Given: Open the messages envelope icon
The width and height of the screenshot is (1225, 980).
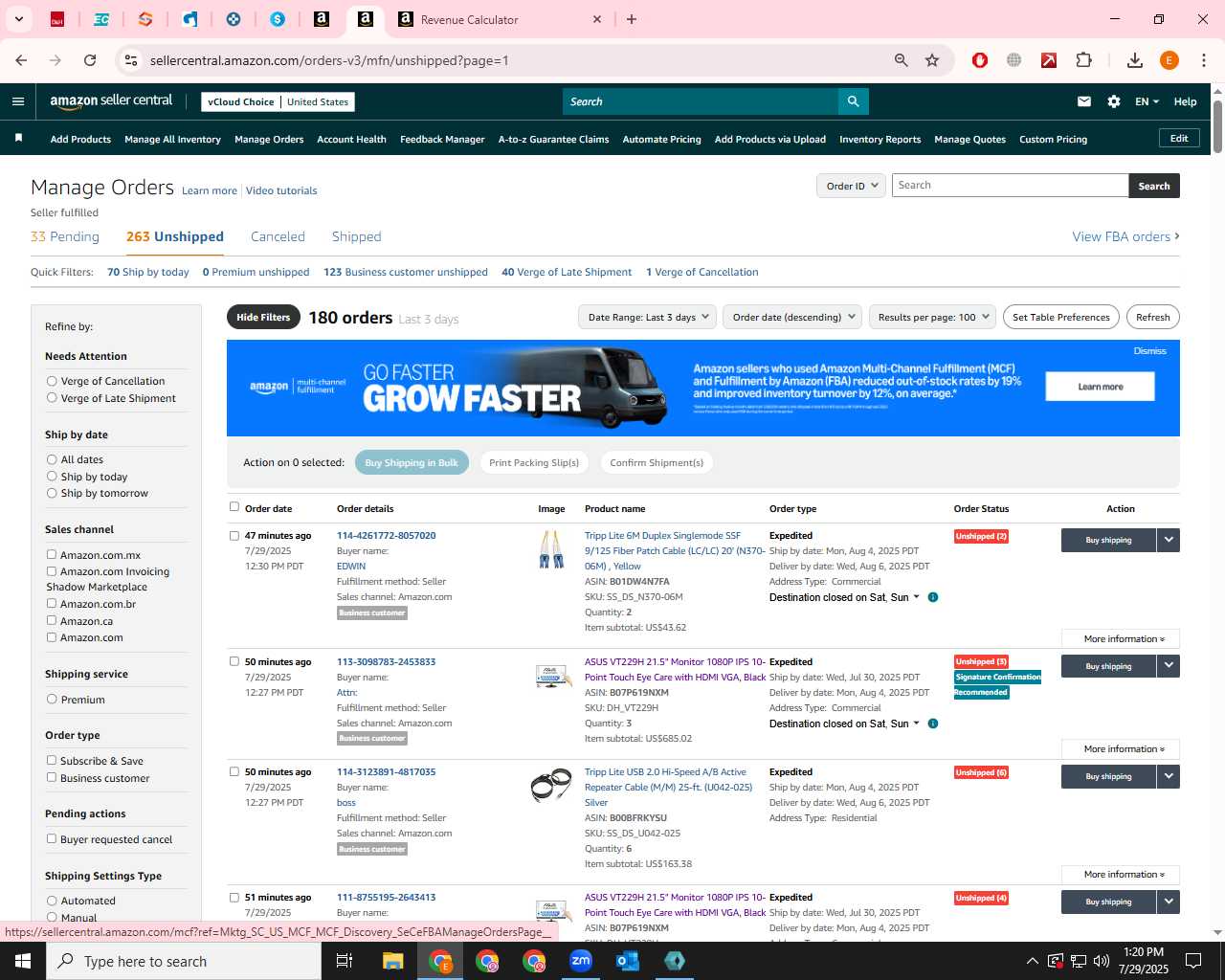Looking at the screenshot, I should [x=1084, y=101].
